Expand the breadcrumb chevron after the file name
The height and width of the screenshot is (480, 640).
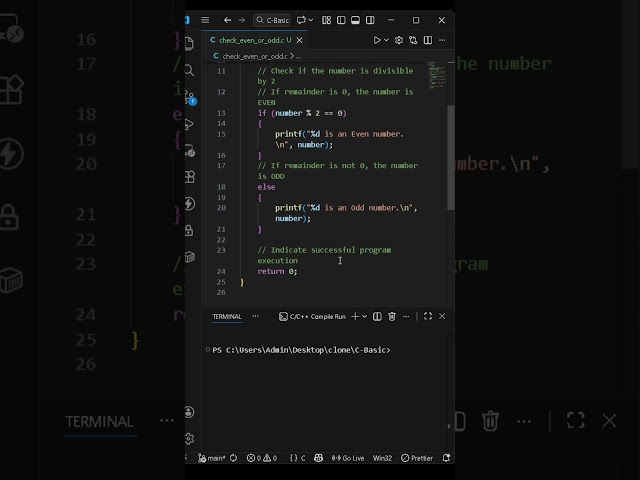tap(292, 56)
